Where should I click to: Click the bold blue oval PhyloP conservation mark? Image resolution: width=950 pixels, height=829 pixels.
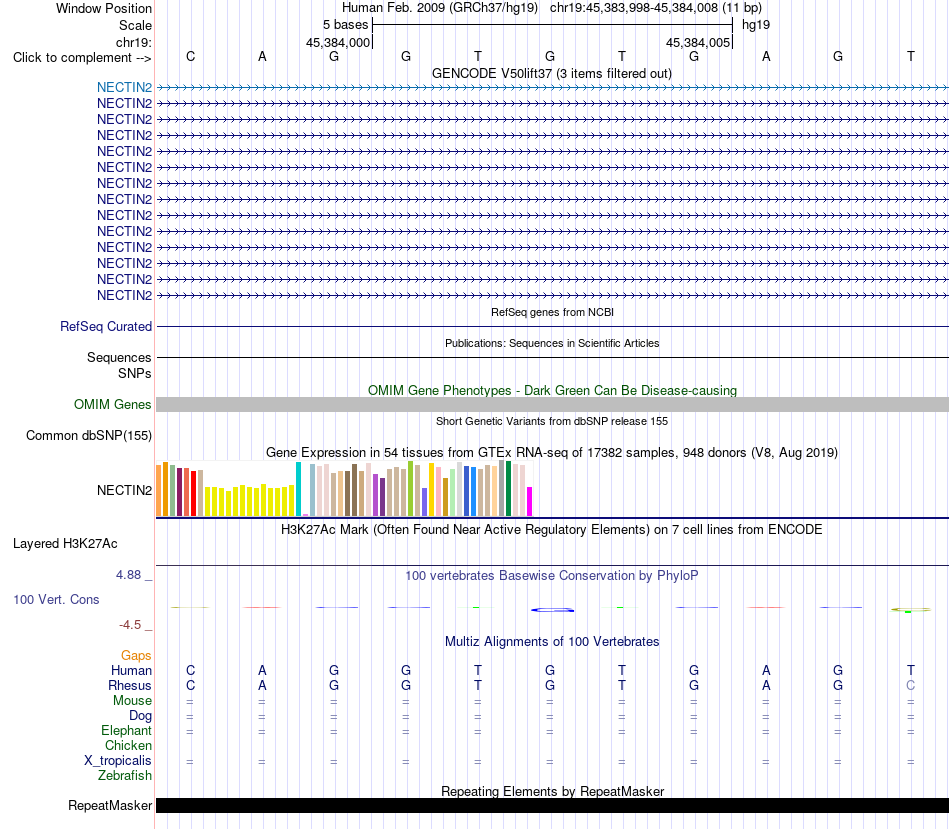click(x=553, y=610)
